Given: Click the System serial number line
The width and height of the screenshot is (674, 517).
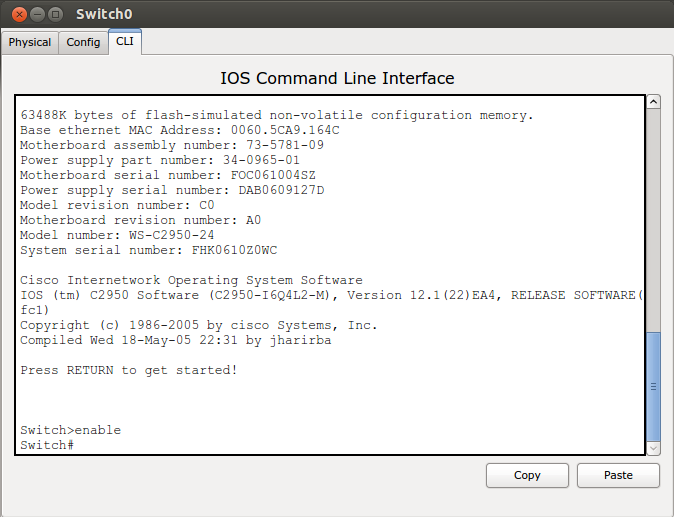Looking at the screenshot, I should coord(149,250).
